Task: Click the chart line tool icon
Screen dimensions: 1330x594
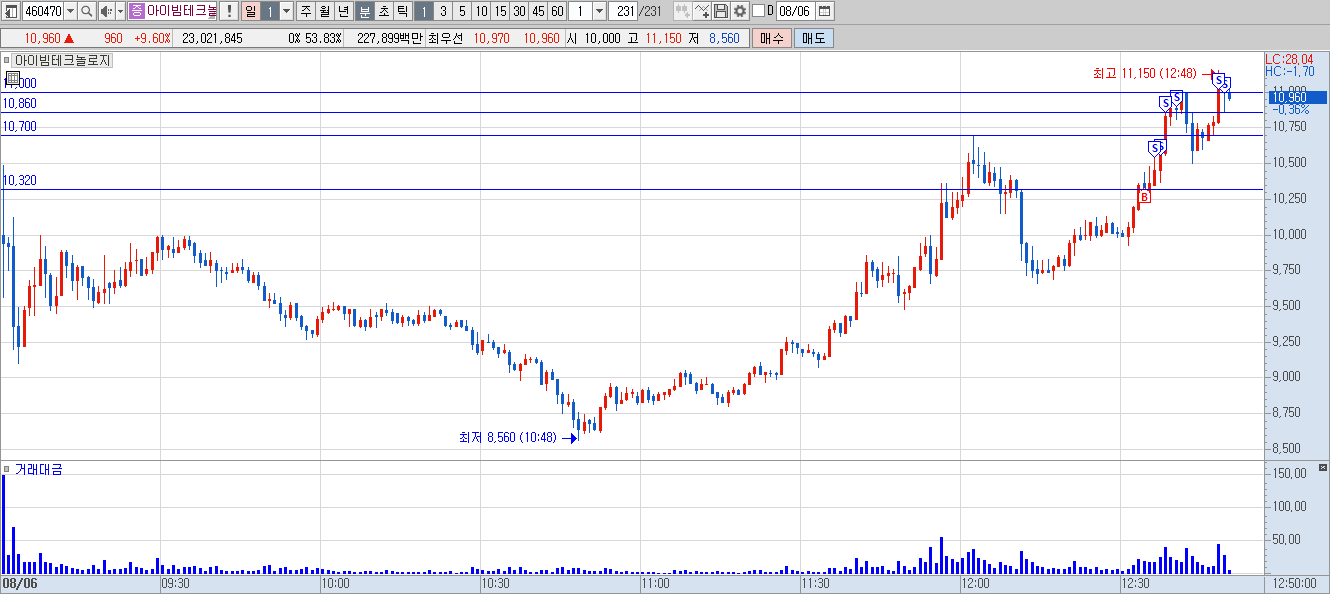Action: pyautogui.click(x=702, y=12)
